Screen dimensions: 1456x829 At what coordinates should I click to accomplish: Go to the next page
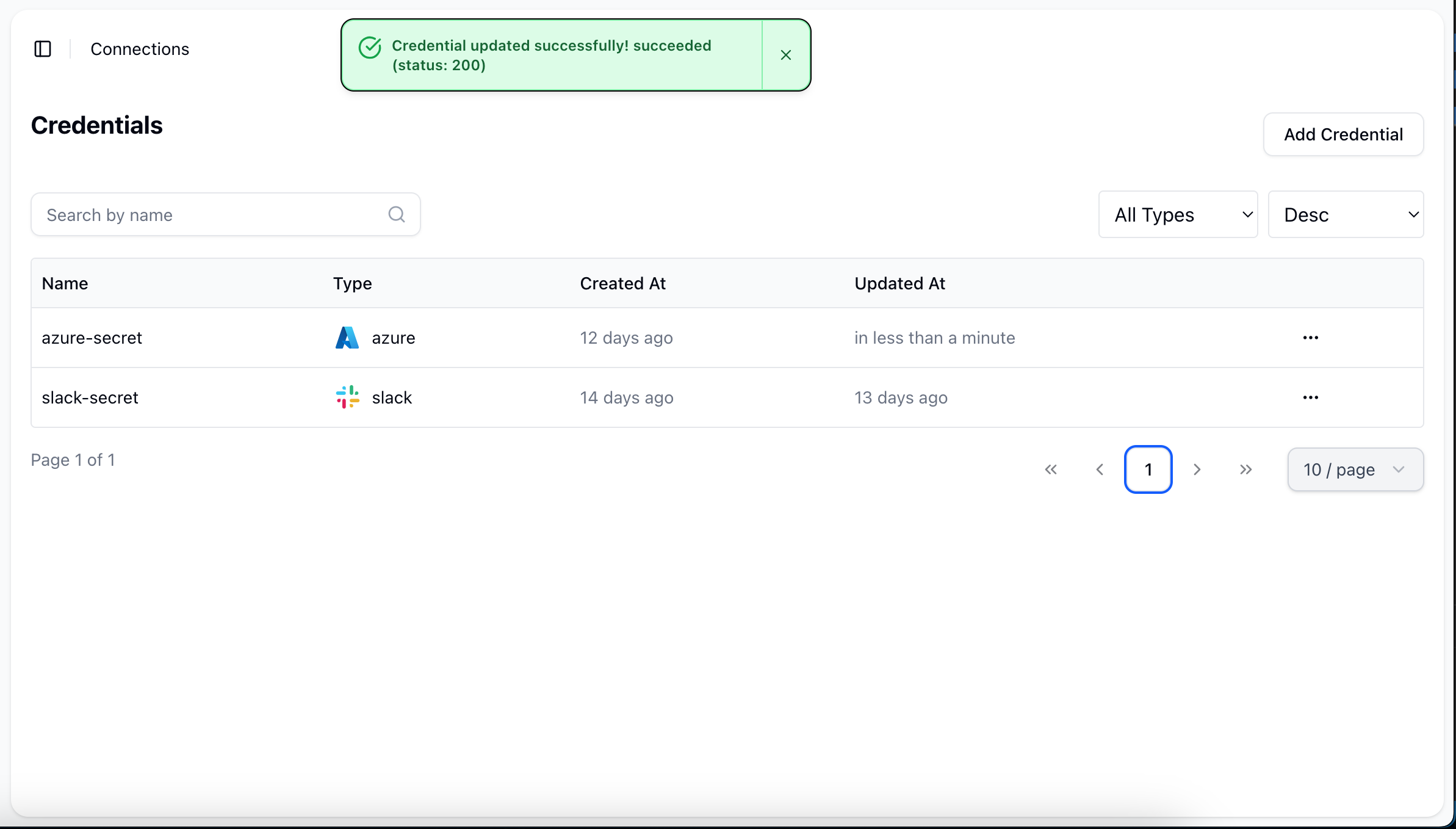(1197, 469)
